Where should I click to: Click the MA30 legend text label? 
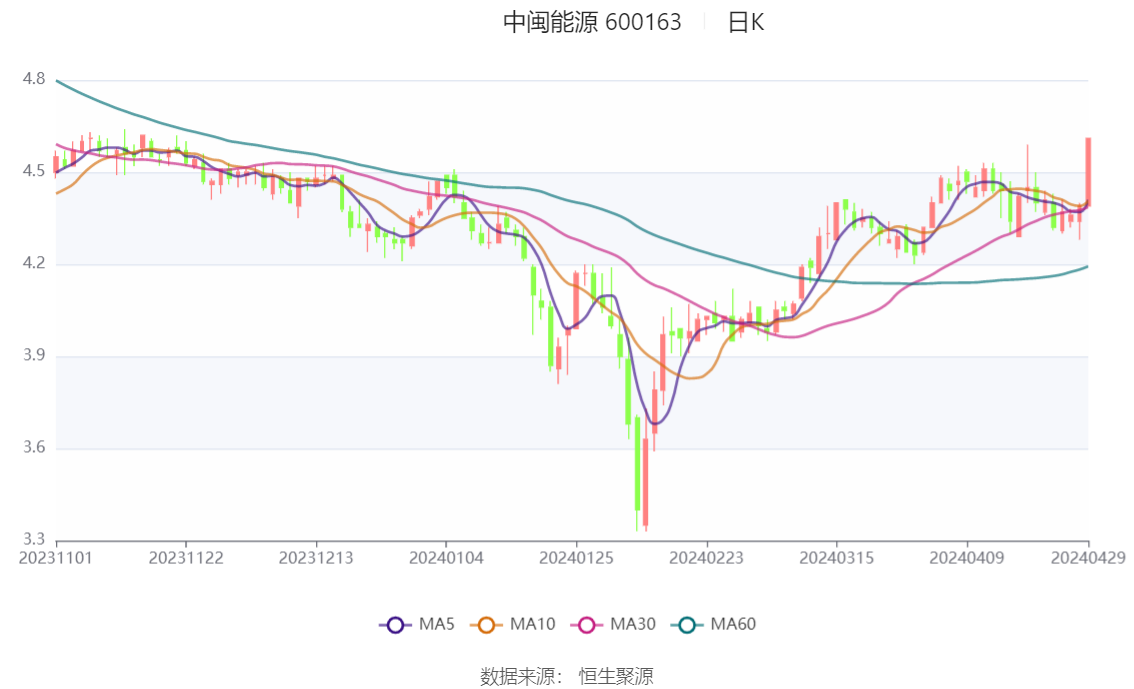(633, 625)
